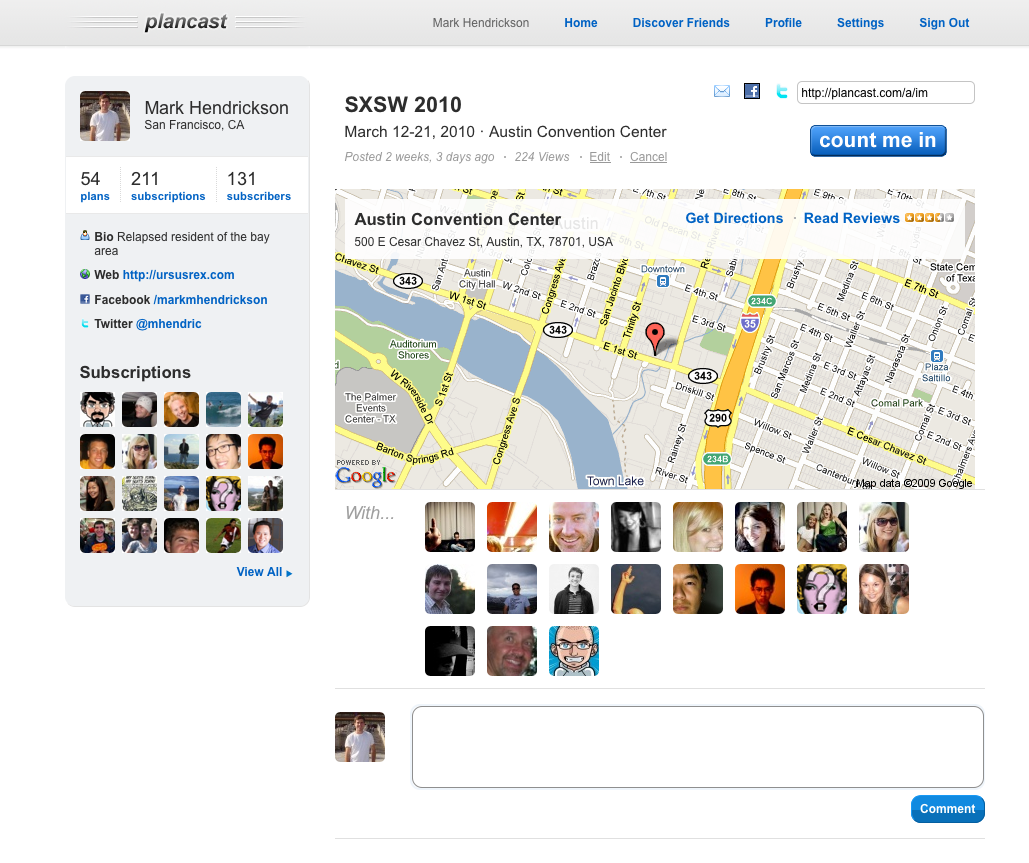Screen dimensions: 1029x863
Task: Open the 211 subscriptions link
Action: pyautogui.click(x=168, y=186)
